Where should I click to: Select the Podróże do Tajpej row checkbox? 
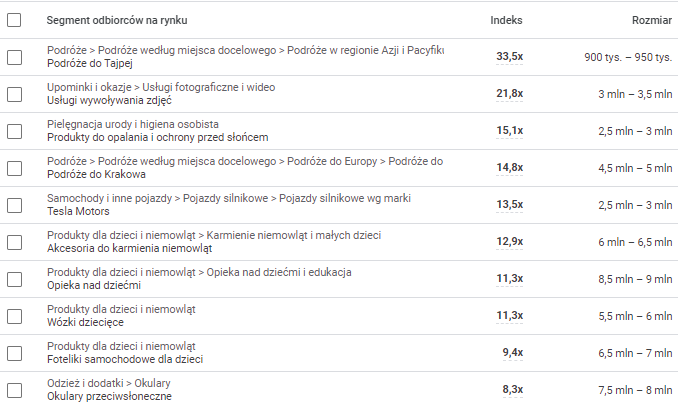click(14, 57)
